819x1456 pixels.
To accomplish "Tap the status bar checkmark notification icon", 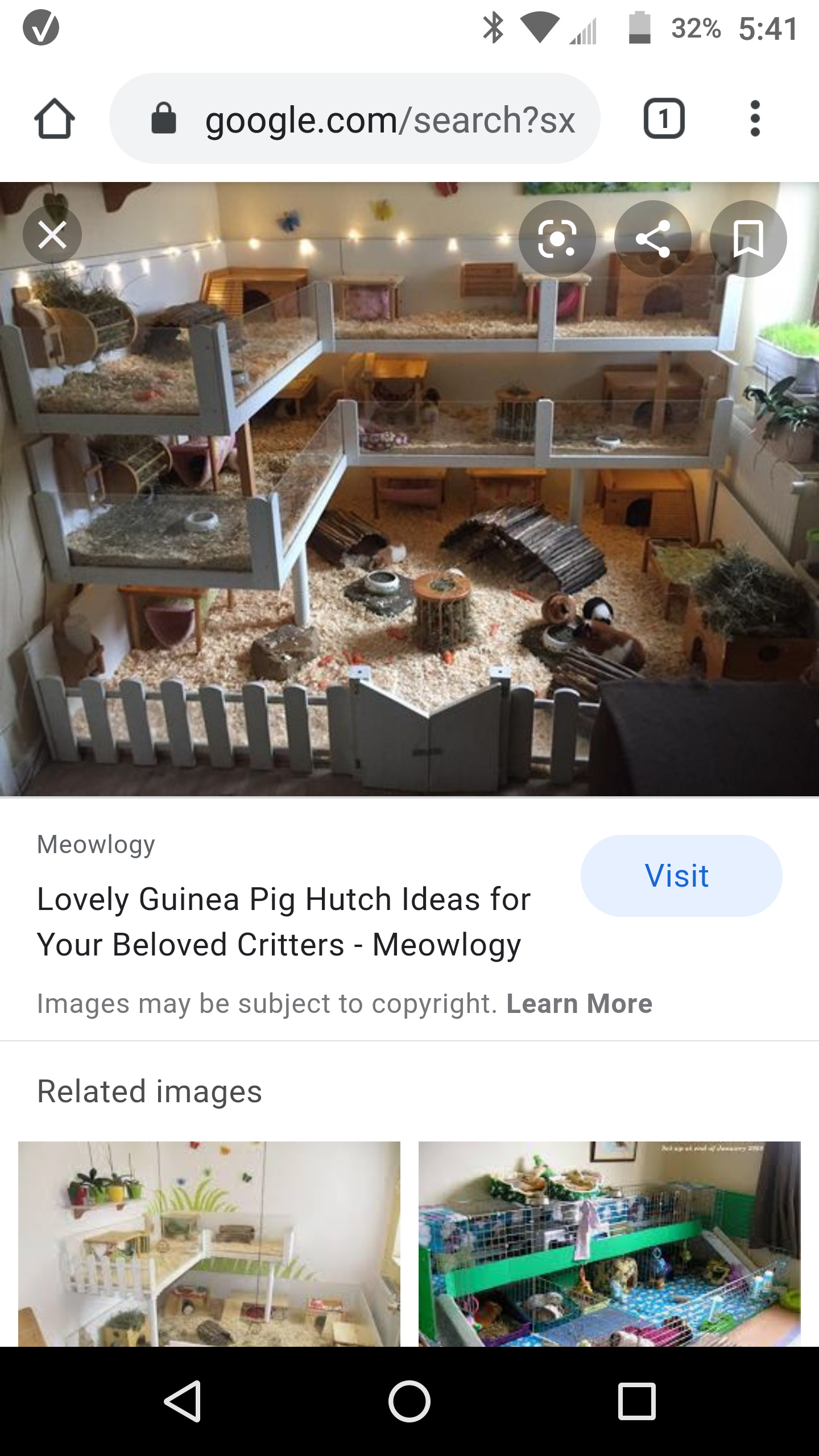I will pos(41,27).
